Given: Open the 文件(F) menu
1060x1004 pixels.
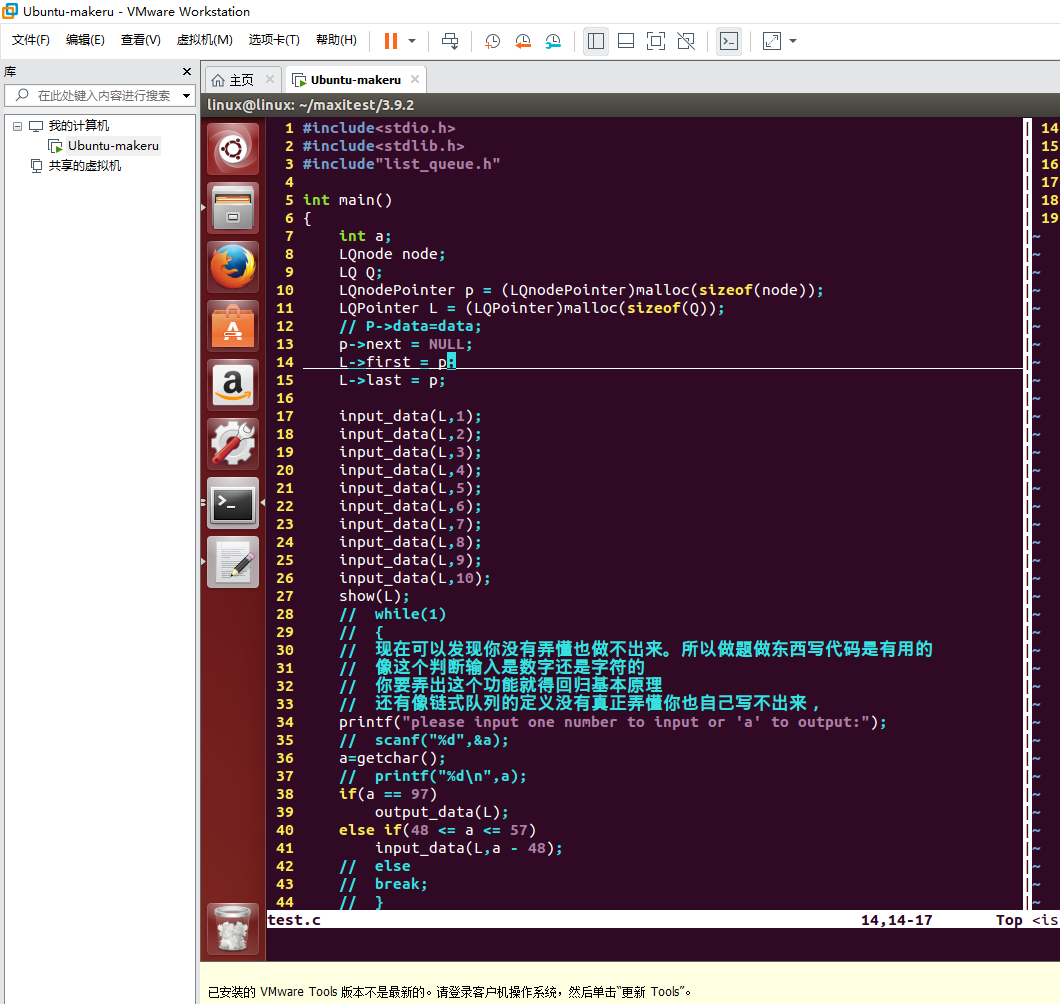Looking at the screenshot, I should 30,40.
